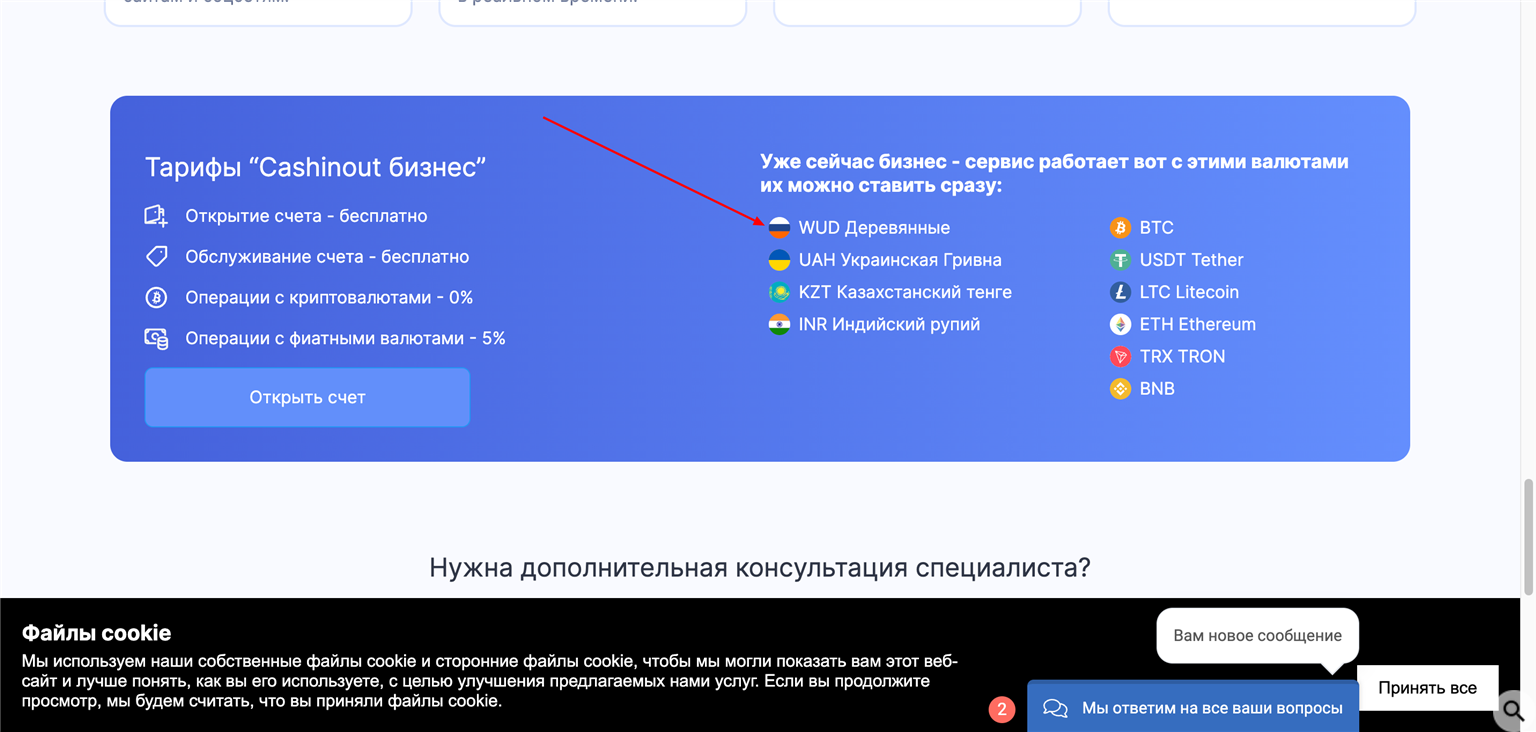This screenshot has width=1536, height=732.
Task: Click the LTC Litecoin label
Action: pyautogui.click(x=1189, y=292)
